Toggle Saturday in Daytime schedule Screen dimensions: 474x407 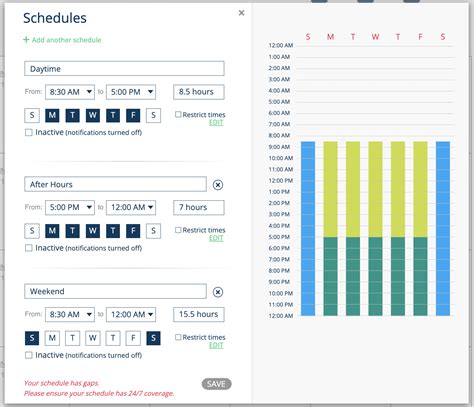[x=153, y=115]
